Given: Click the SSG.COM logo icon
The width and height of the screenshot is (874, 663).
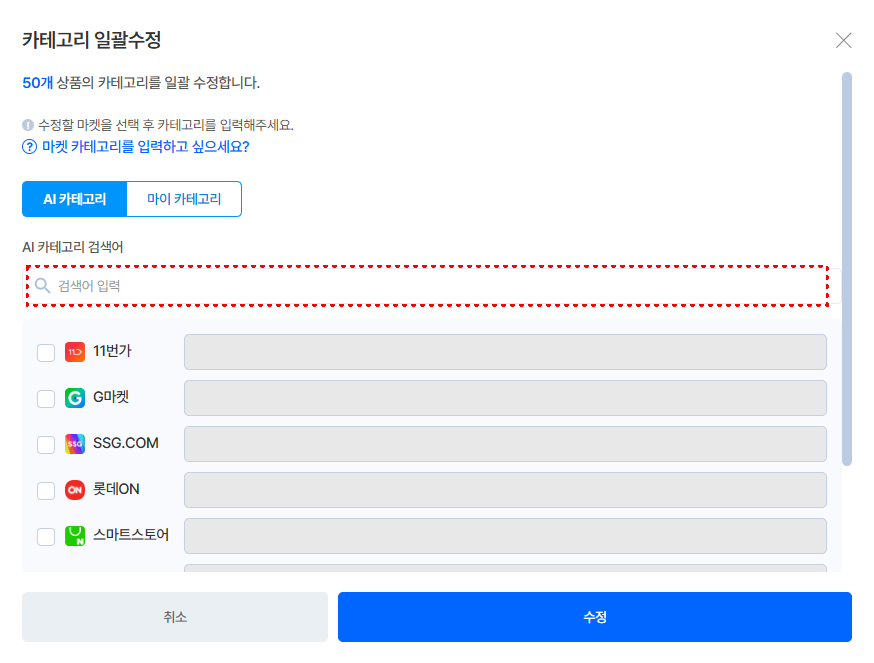Looking at the screenshot, I should click(x=75, y=444).
